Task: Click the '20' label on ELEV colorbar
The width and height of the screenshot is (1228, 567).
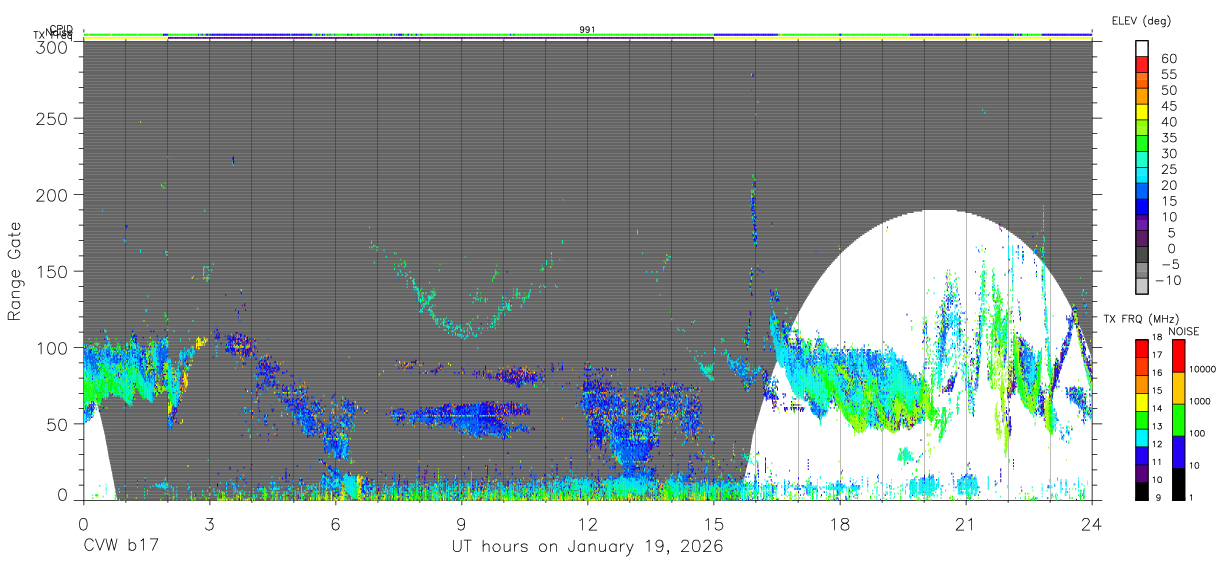Action: pos(1168,186)
